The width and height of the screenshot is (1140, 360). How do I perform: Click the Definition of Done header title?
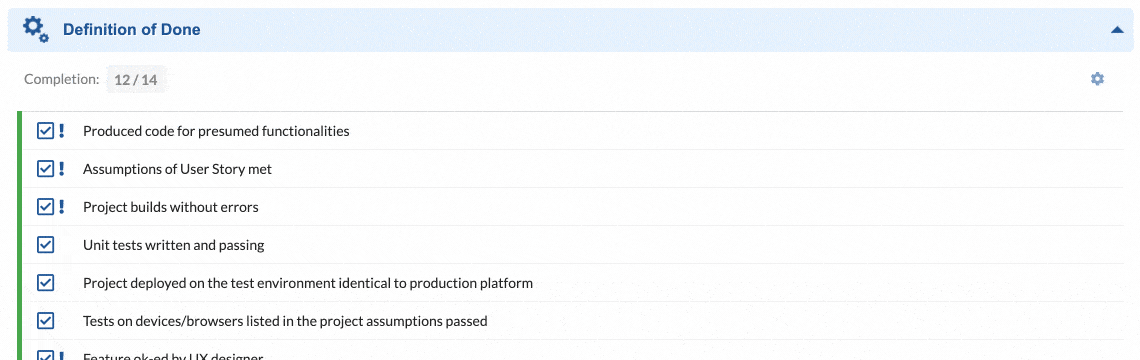click(x=132, y=30)
